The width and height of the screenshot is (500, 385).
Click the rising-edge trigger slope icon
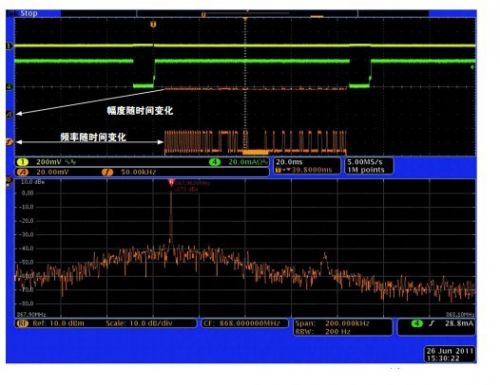pyautogui.click(x=432, y=323)
